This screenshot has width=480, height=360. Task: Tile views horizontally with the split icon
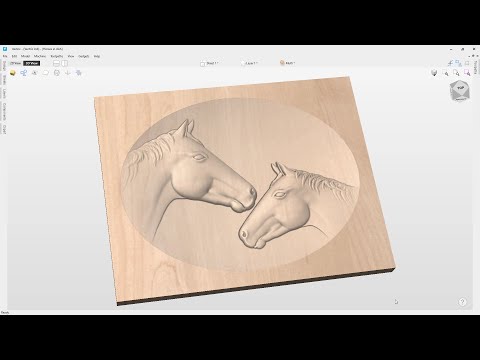point(56,63)
